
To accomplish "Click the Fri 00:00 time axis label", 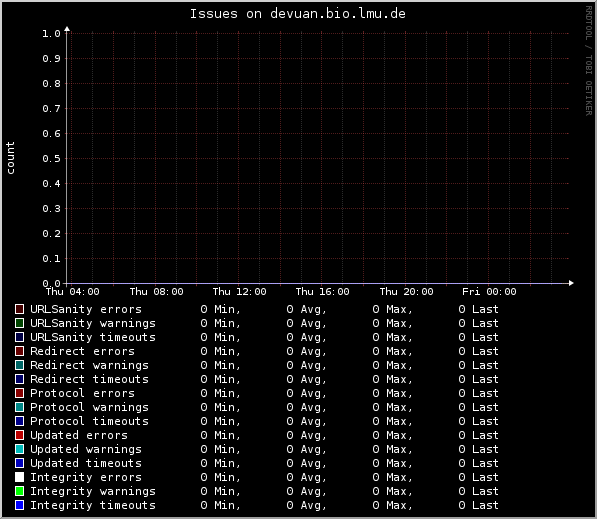I will pyautogui.click(x=489, y=292).
